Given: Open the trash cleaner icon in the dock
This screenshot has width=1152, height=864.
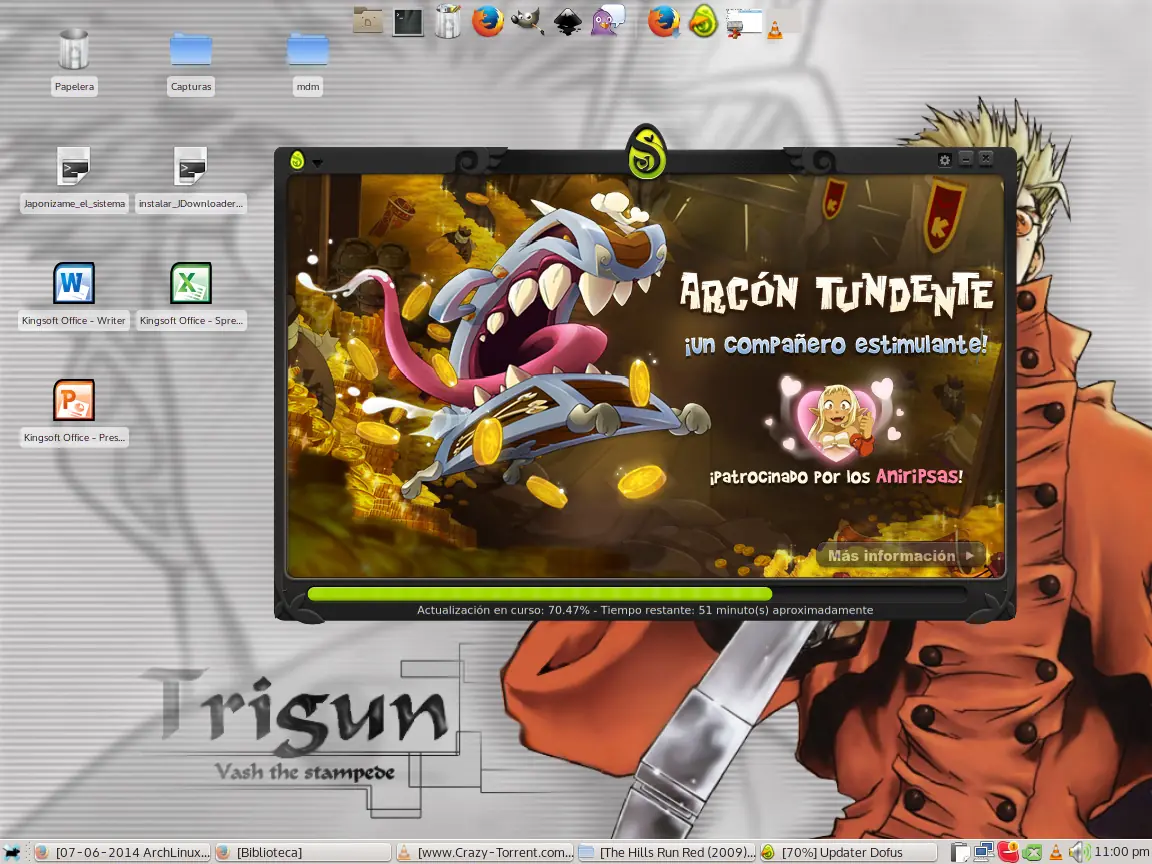Looking at the screenshot, I should coord(447,21).
